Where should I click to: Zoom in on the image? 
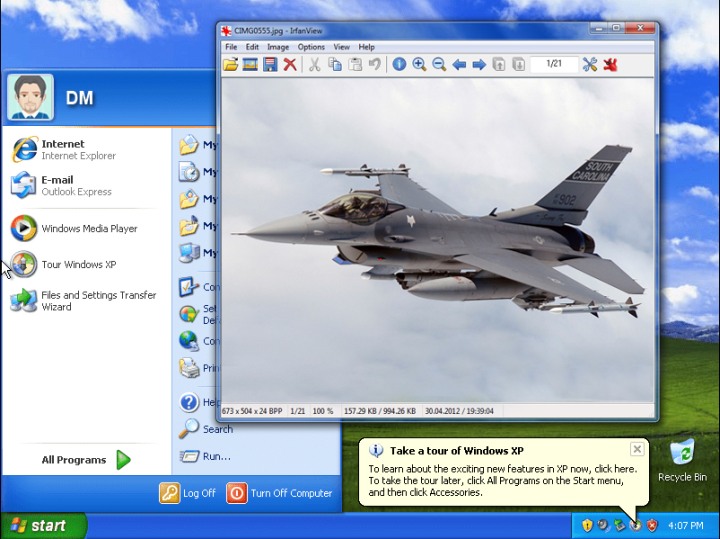[x=419, y=64]
